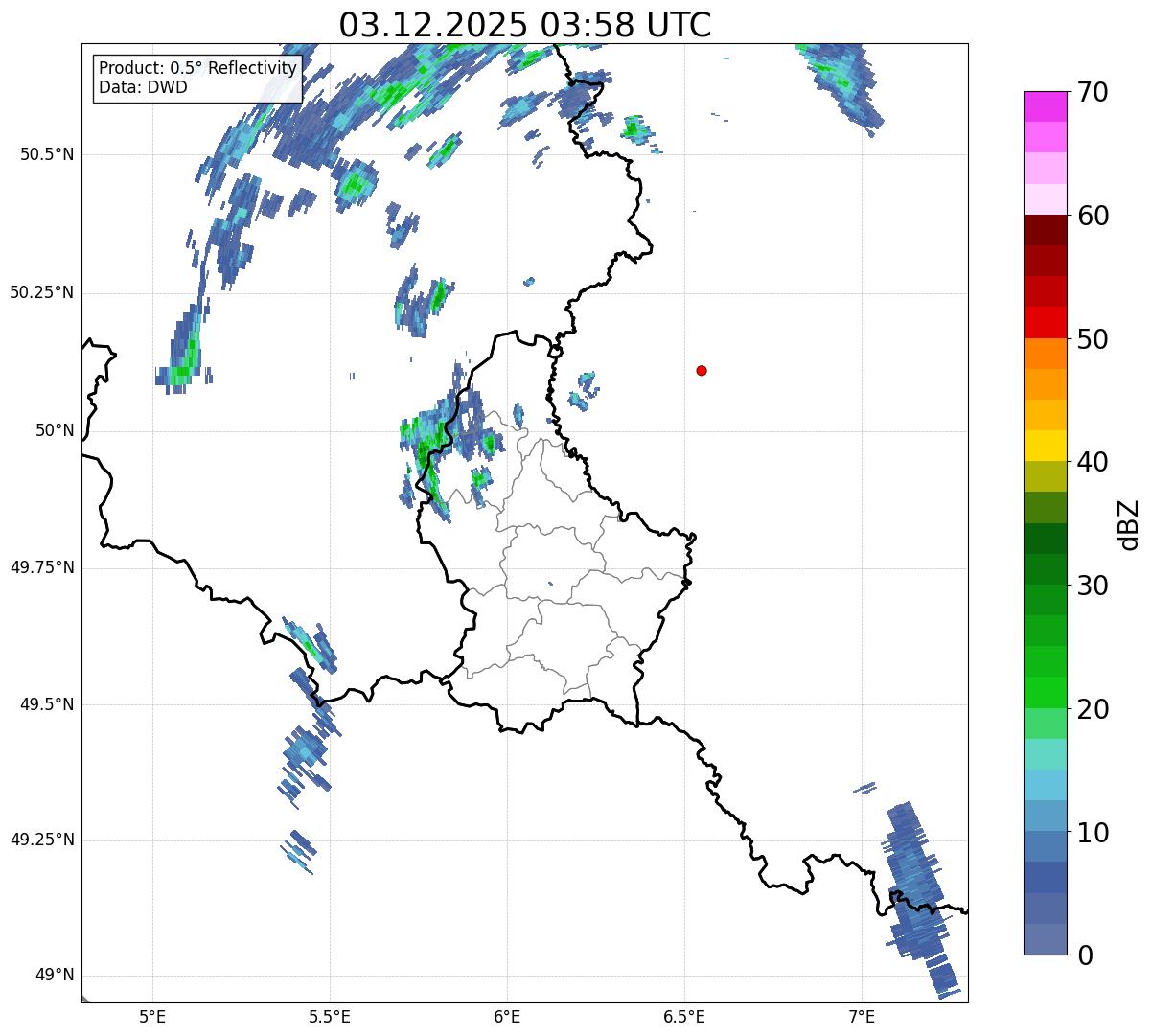Click the colorbar tick value 10
The image size is (1152, 1036).
click(1093, 833)
